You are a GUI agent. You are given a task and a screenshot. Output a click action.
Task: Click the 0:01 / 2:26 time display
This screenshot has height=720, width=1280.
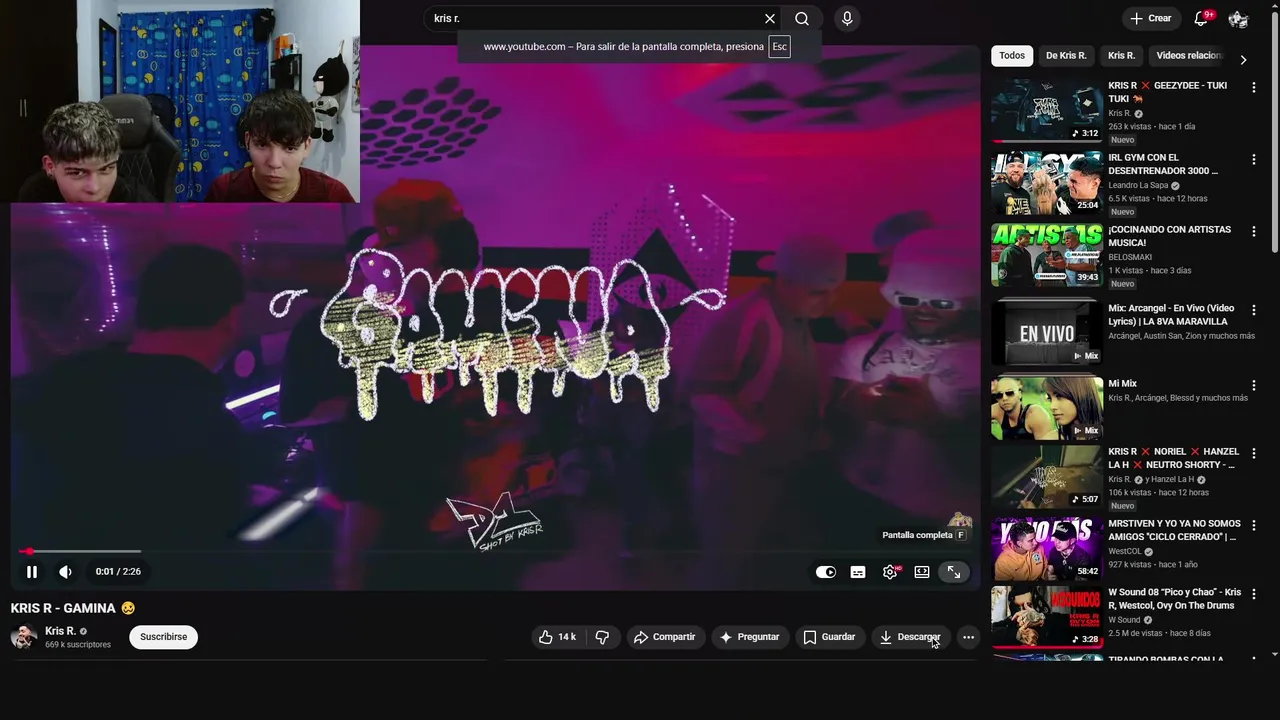[x=118, y=572]
